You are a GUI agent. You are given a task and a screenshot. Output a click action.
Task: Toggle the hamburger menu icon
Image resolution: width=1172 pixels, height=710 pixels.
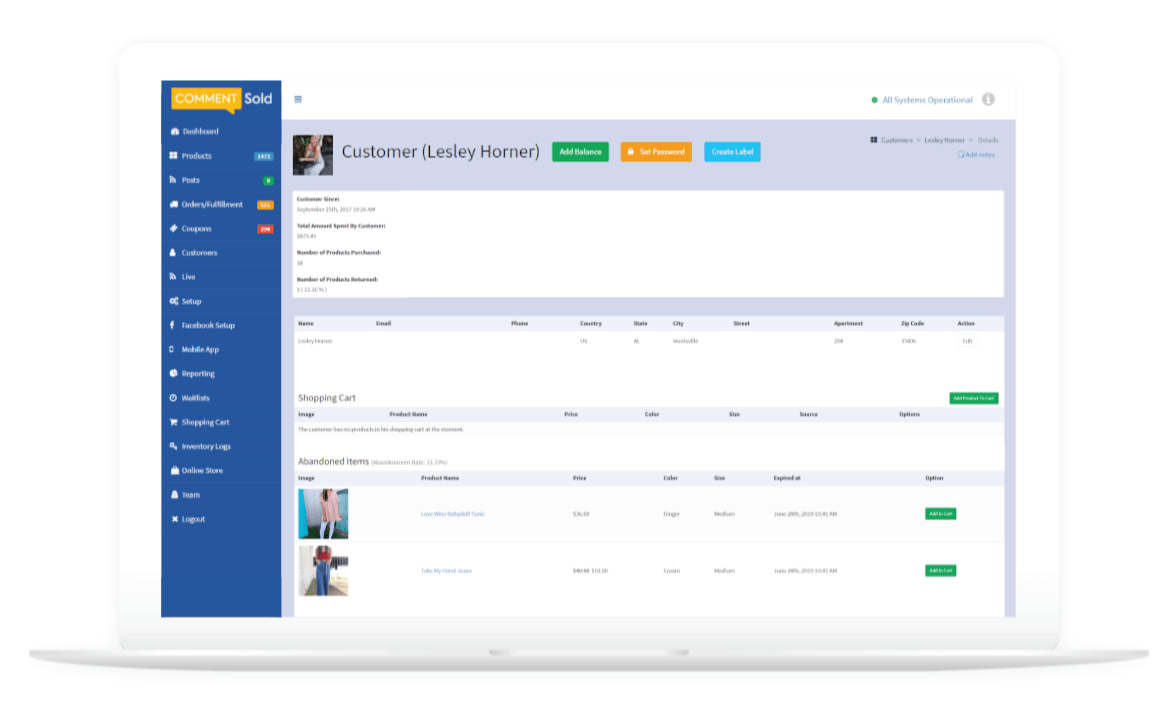tap(298, 99)
